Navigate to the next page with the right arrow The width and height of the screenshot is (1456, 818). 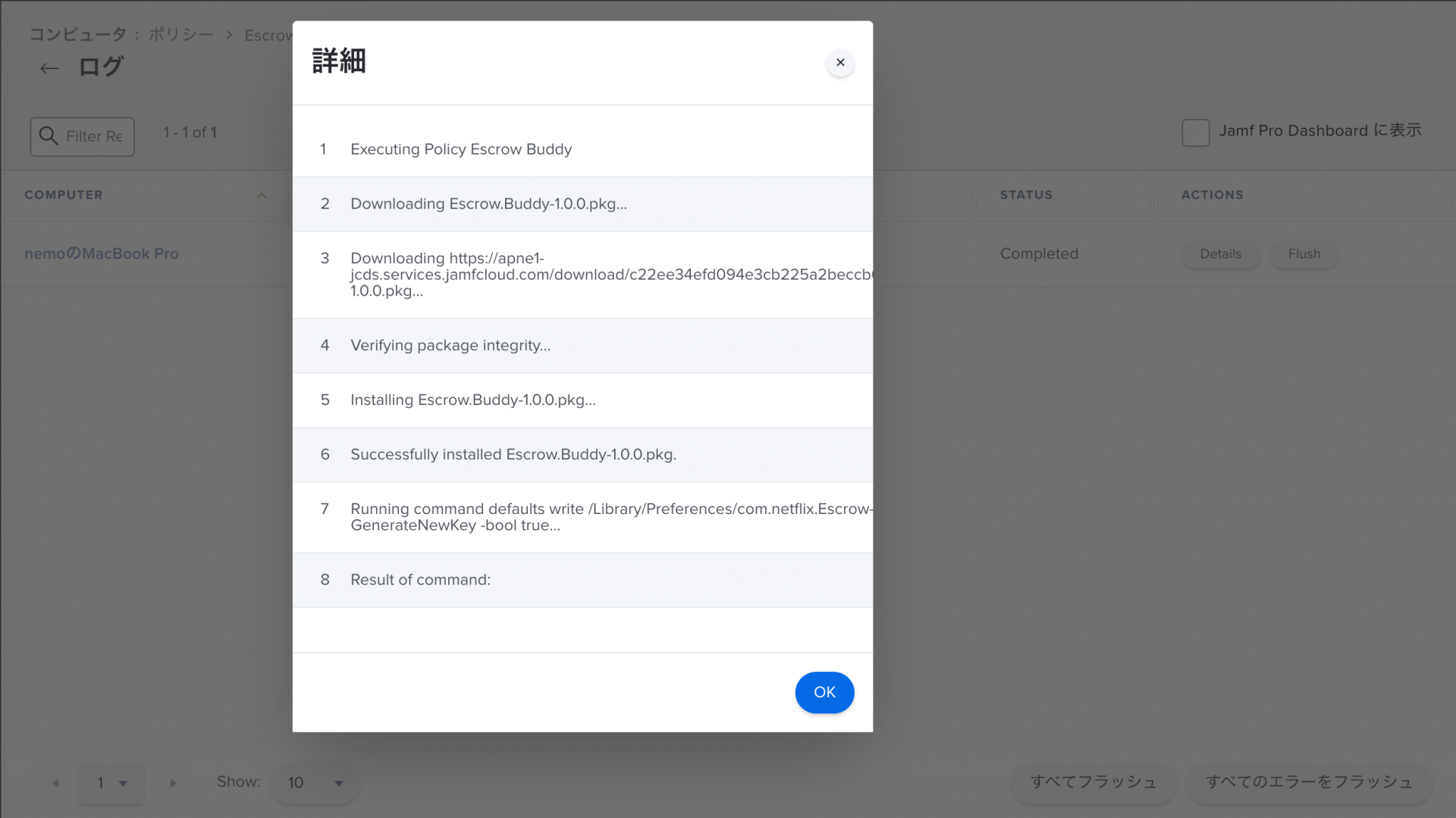click(172, 783)
